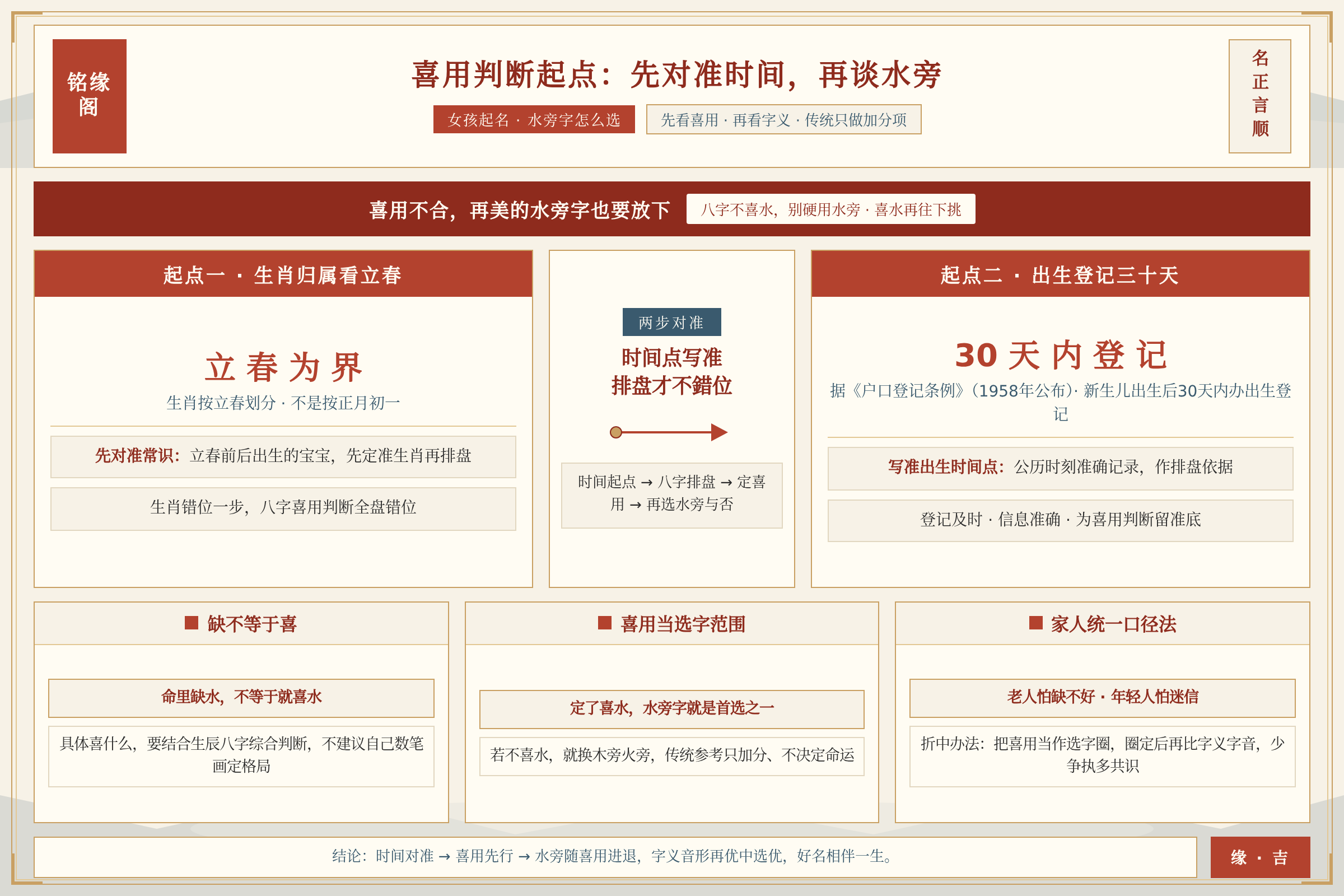Click the red square beside 喜用当选字范围

point(605,623)
